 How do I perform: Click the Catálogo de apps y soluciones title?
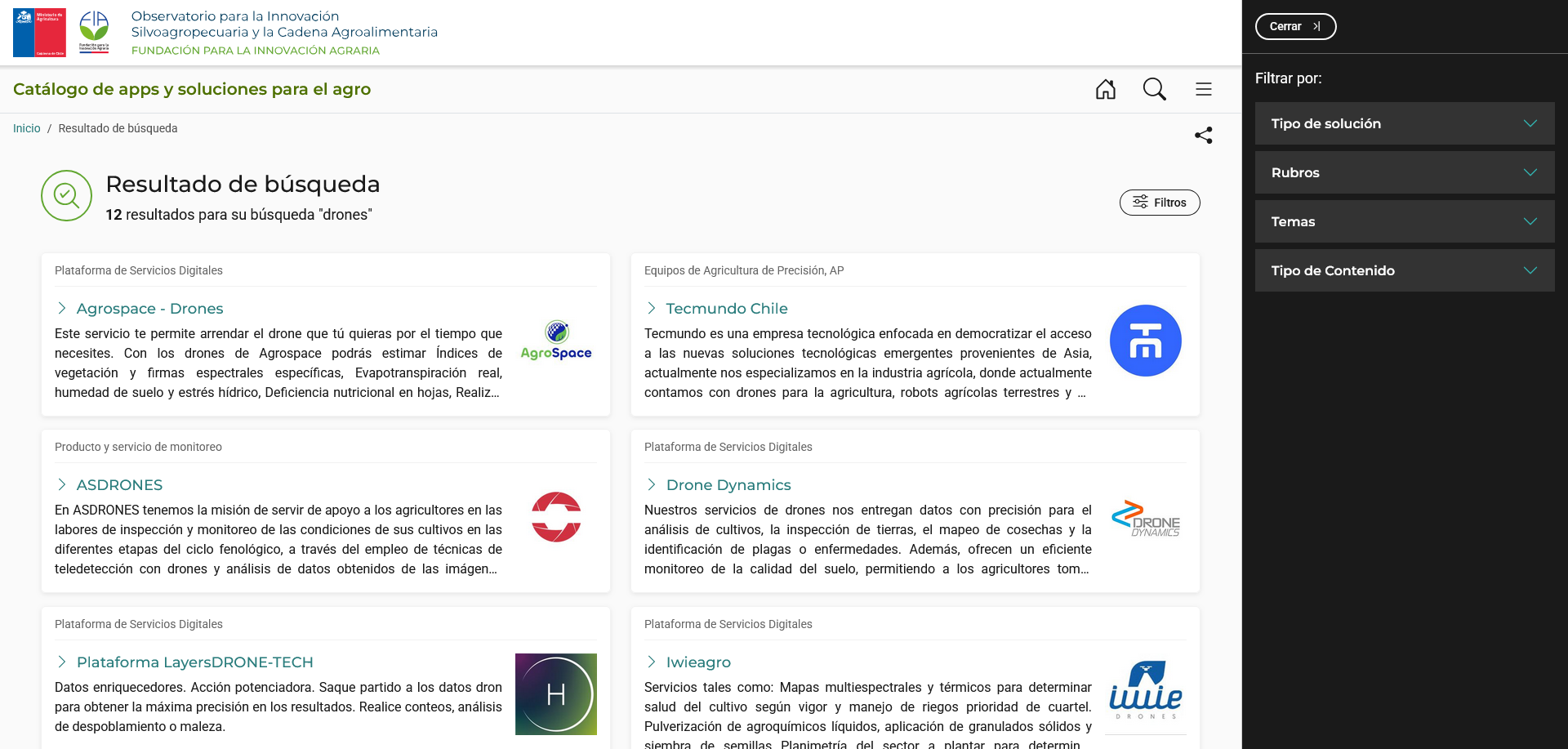tap(192, 89)
